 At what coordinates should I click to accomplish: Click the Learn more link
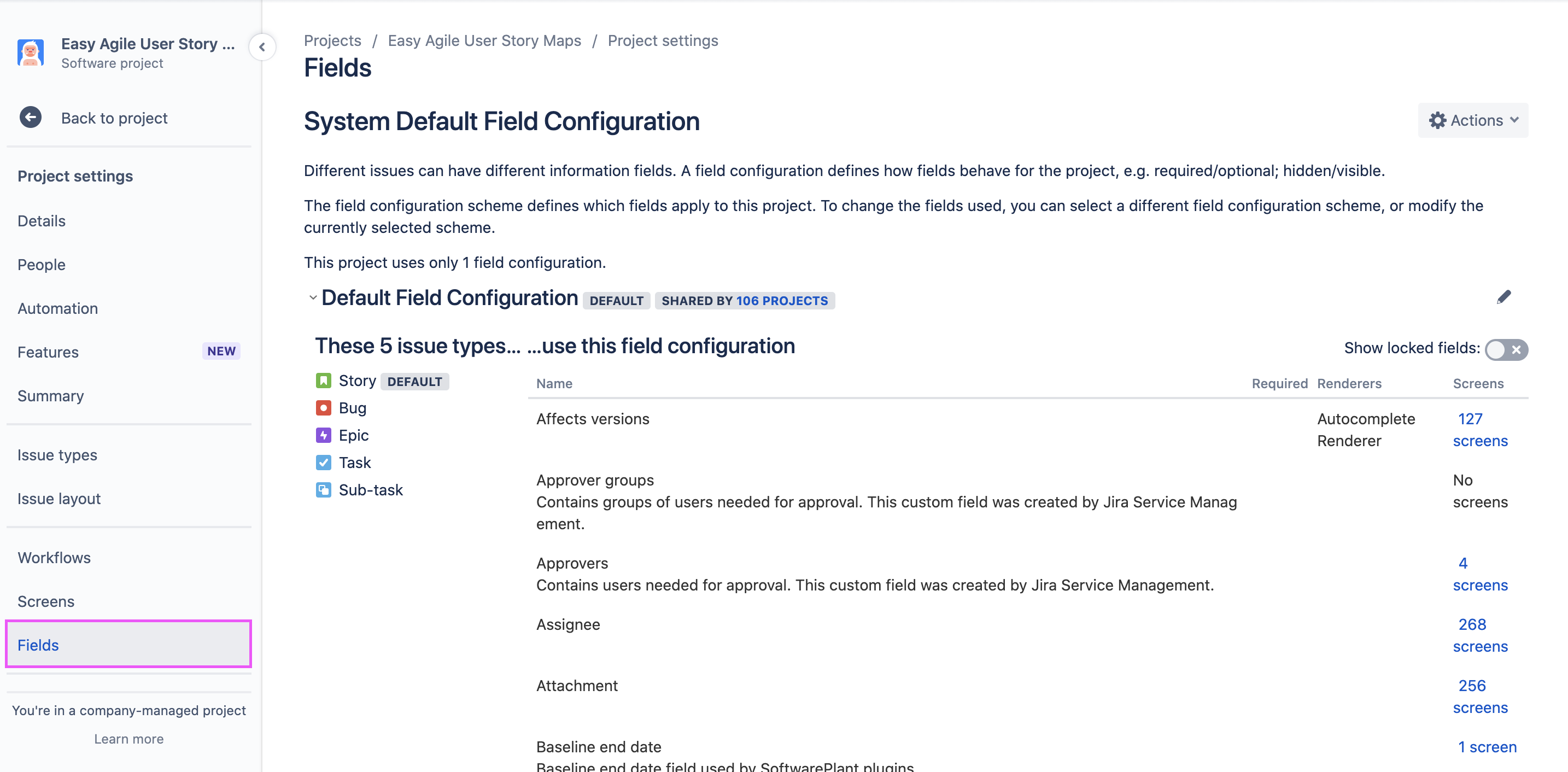[x=128, y=739]
